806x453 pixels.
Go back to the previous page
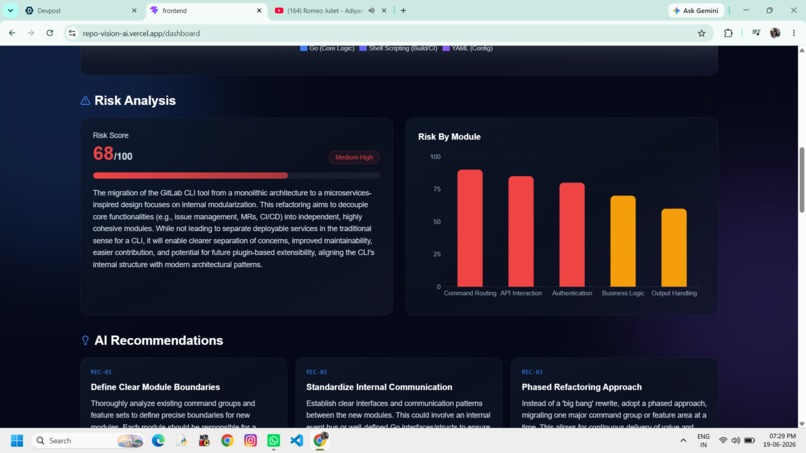click(12, 33)
